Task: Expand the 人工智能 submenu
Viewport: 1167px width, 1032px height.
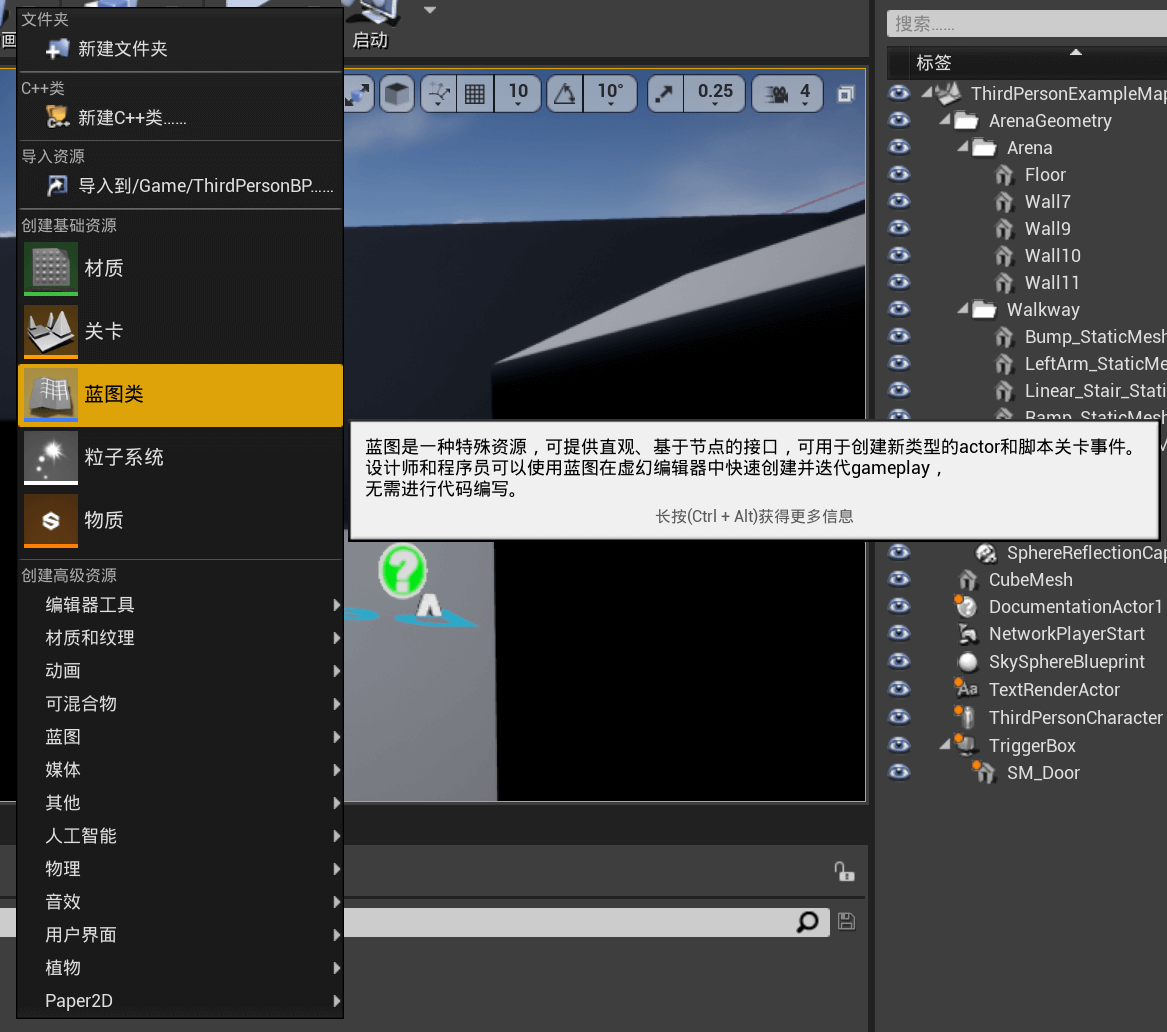Action: 180,836
